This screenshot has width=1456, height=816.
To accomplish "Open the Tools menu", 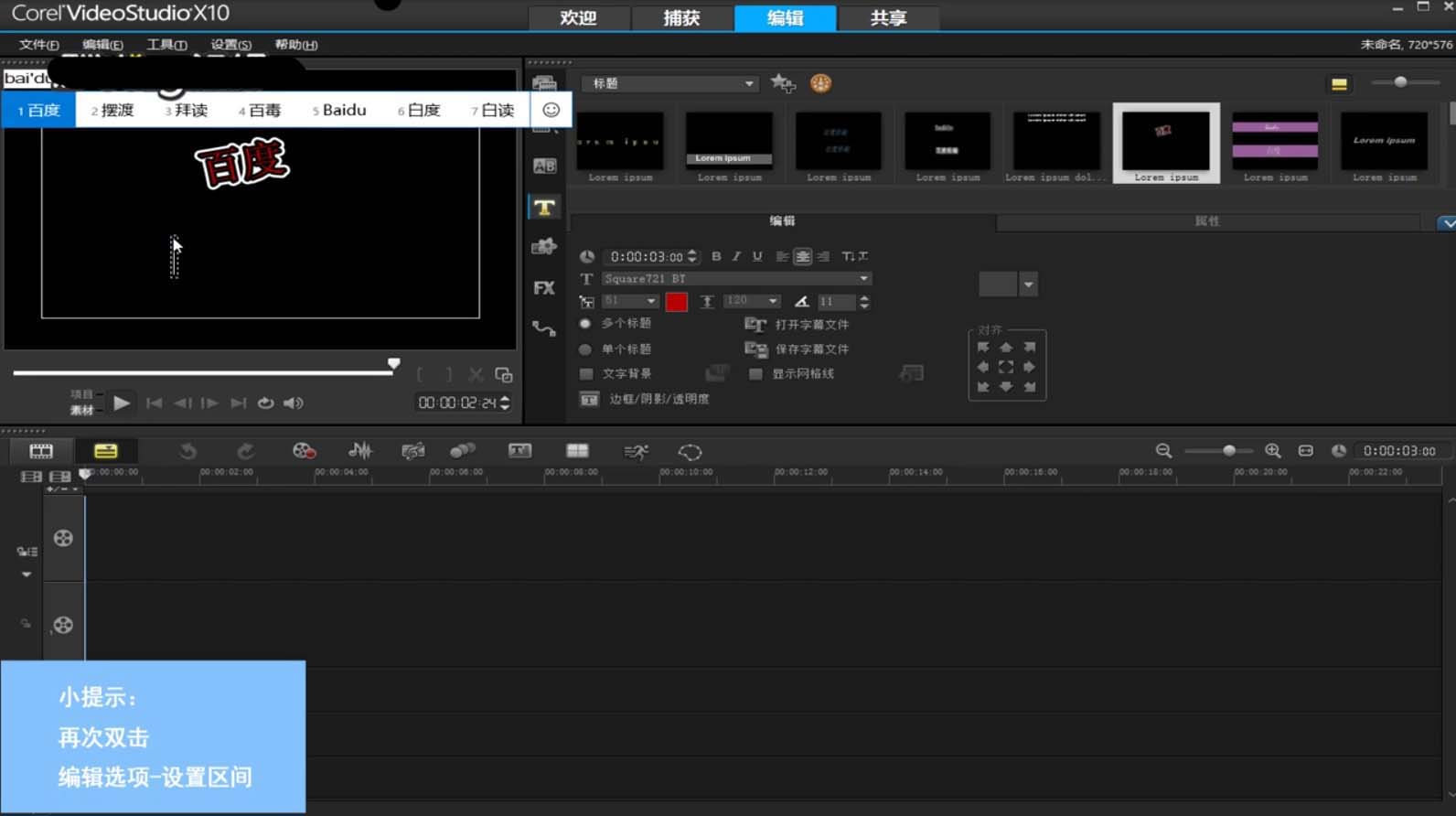I will point(166,44).
